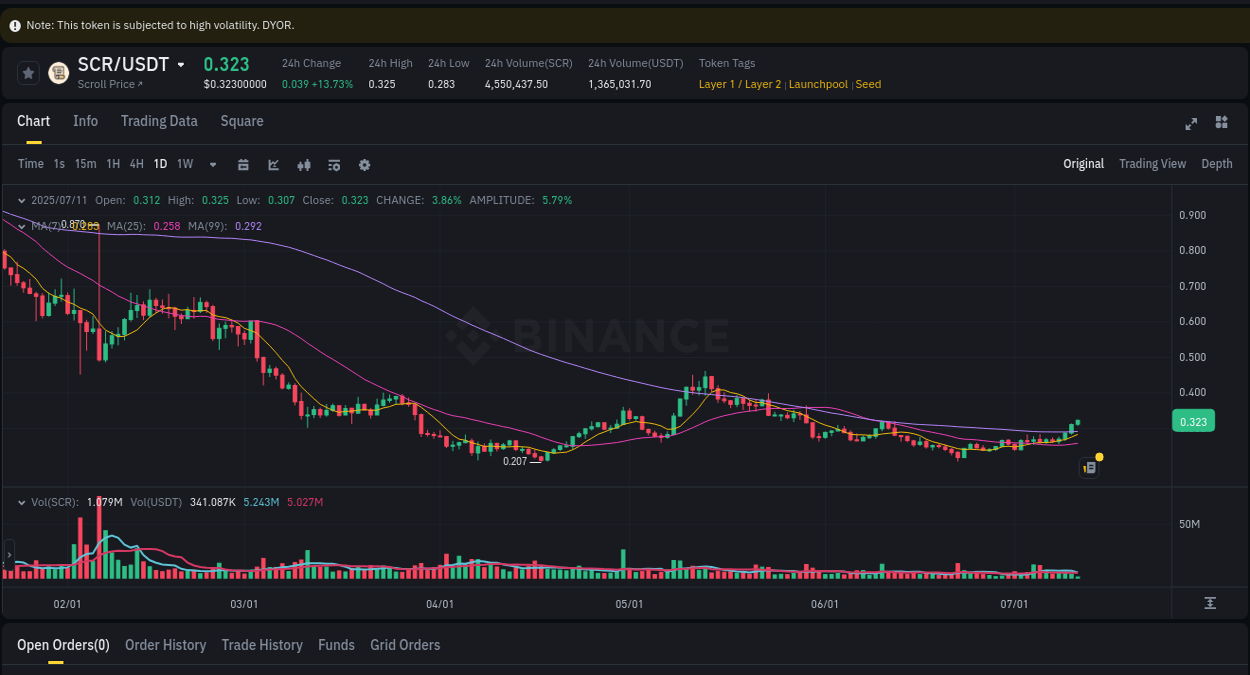Click the small trade panel icon on the chart
This screenshot has height=675, width=1250.
point(1089,467)
